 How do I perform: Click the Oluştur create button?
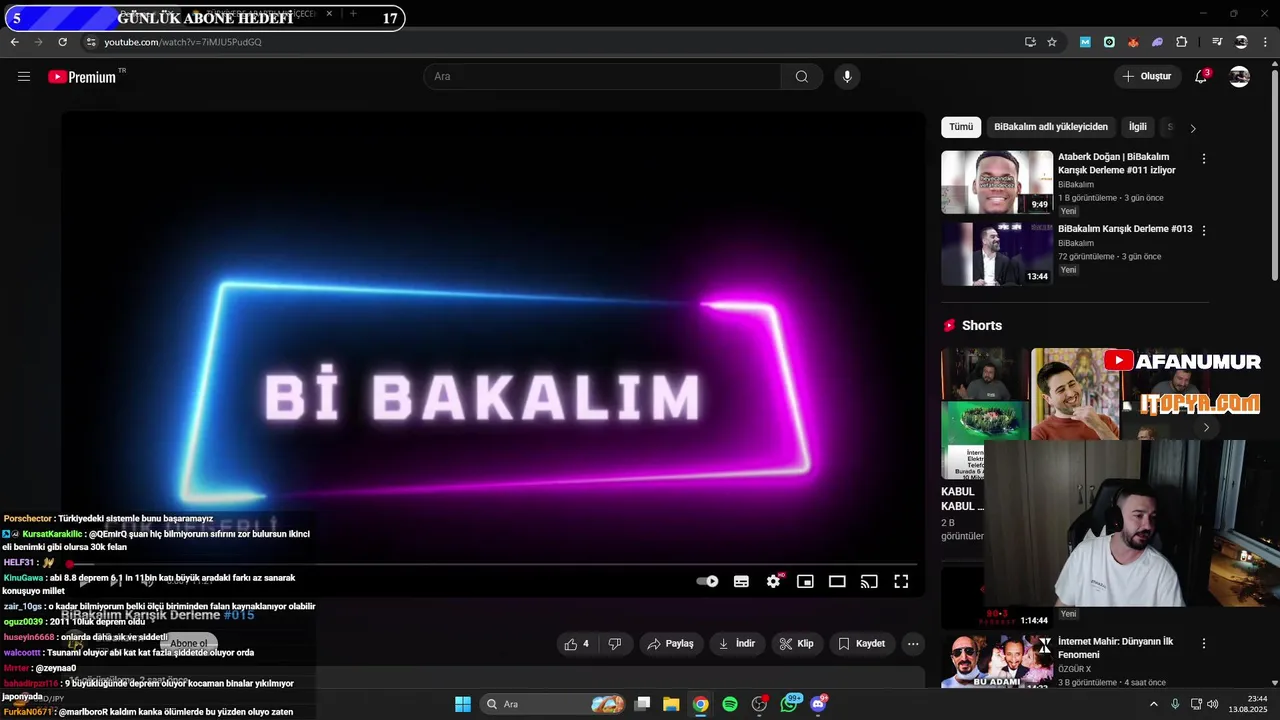click(x=1146, y=77)
